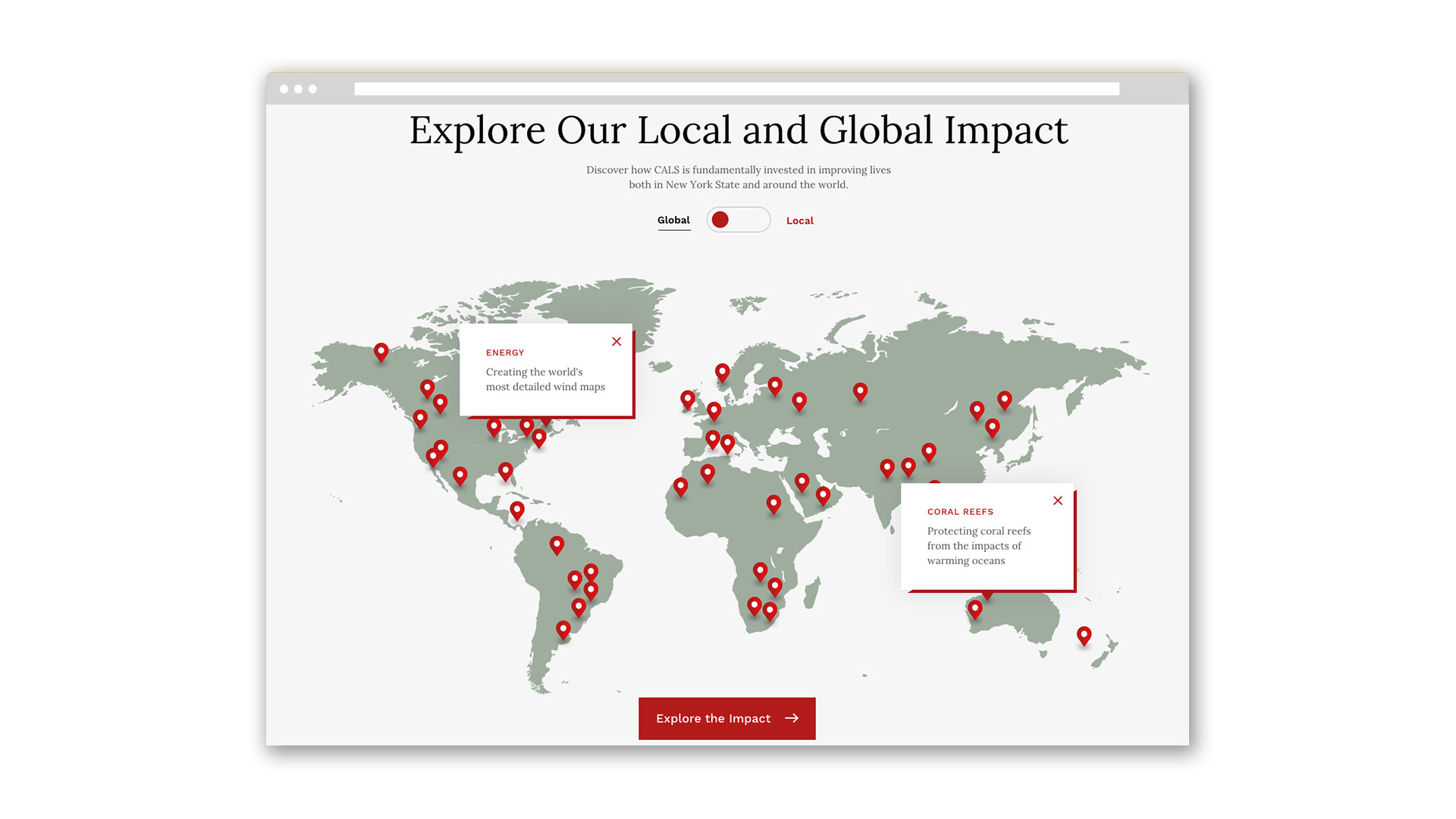Click the pin on Madagascar-side East Africa

(x=775, y=586)
